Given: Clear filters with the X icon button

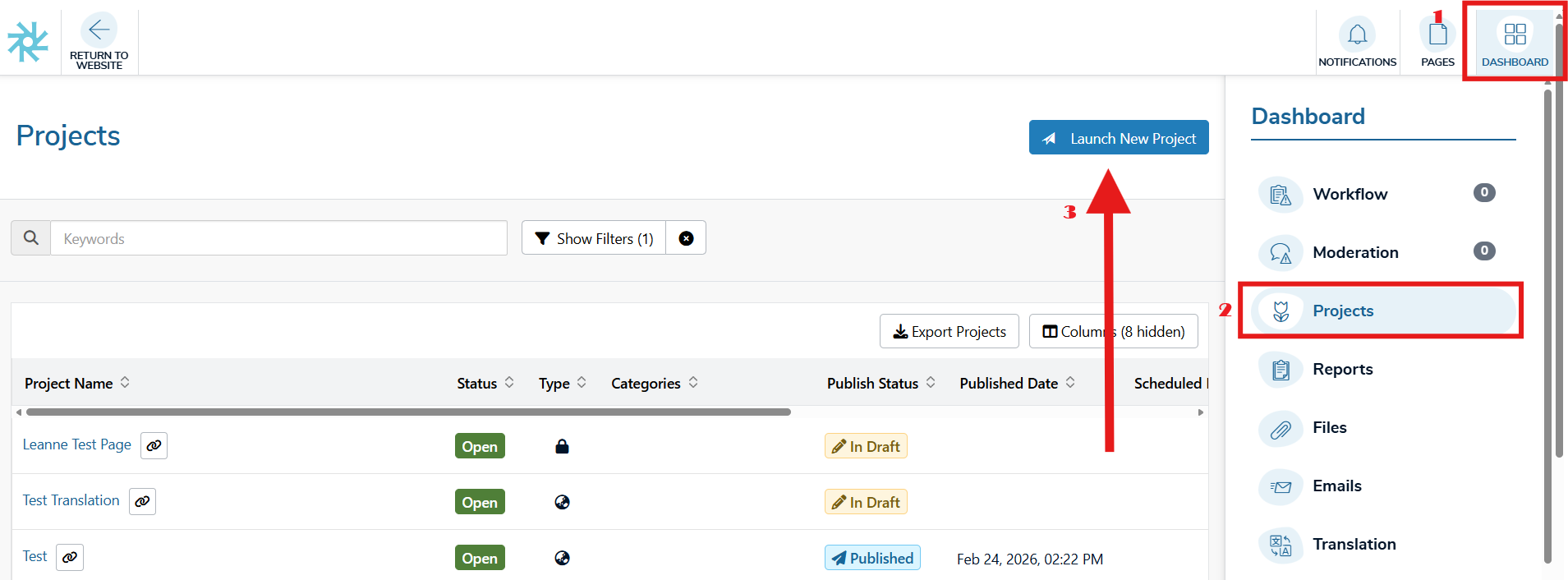Looking at the screenshot, I should (x=686, y=238).
